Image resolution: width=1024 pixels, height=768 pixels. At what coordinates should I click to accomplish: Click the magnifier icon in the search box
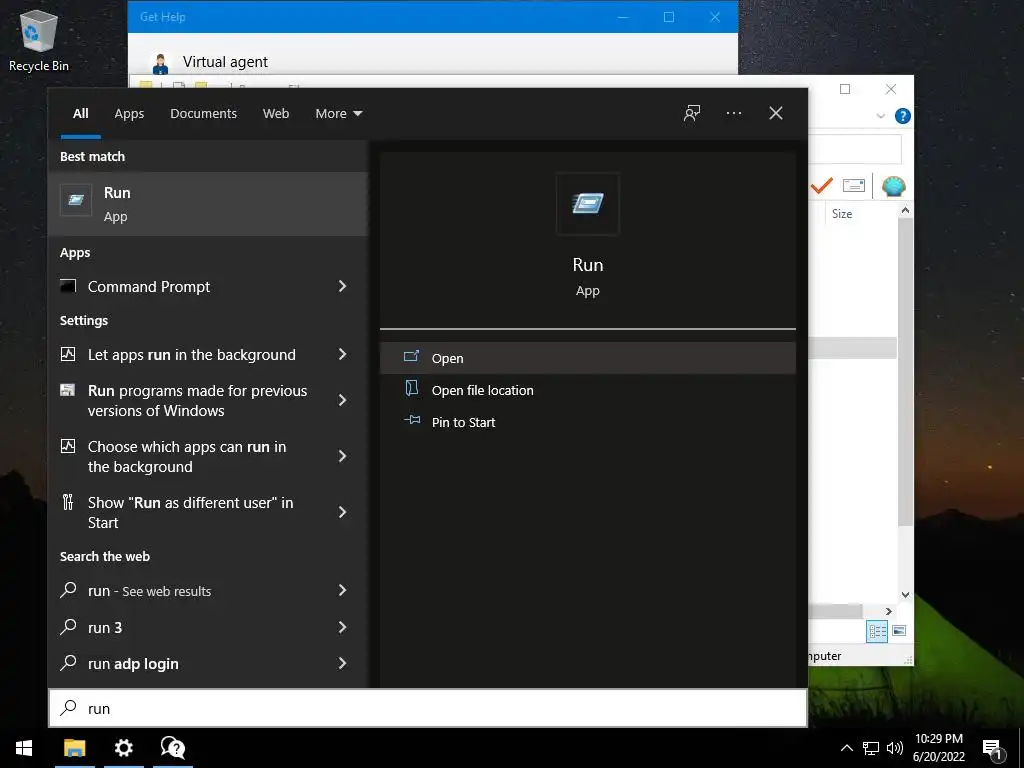coord(68,708)
